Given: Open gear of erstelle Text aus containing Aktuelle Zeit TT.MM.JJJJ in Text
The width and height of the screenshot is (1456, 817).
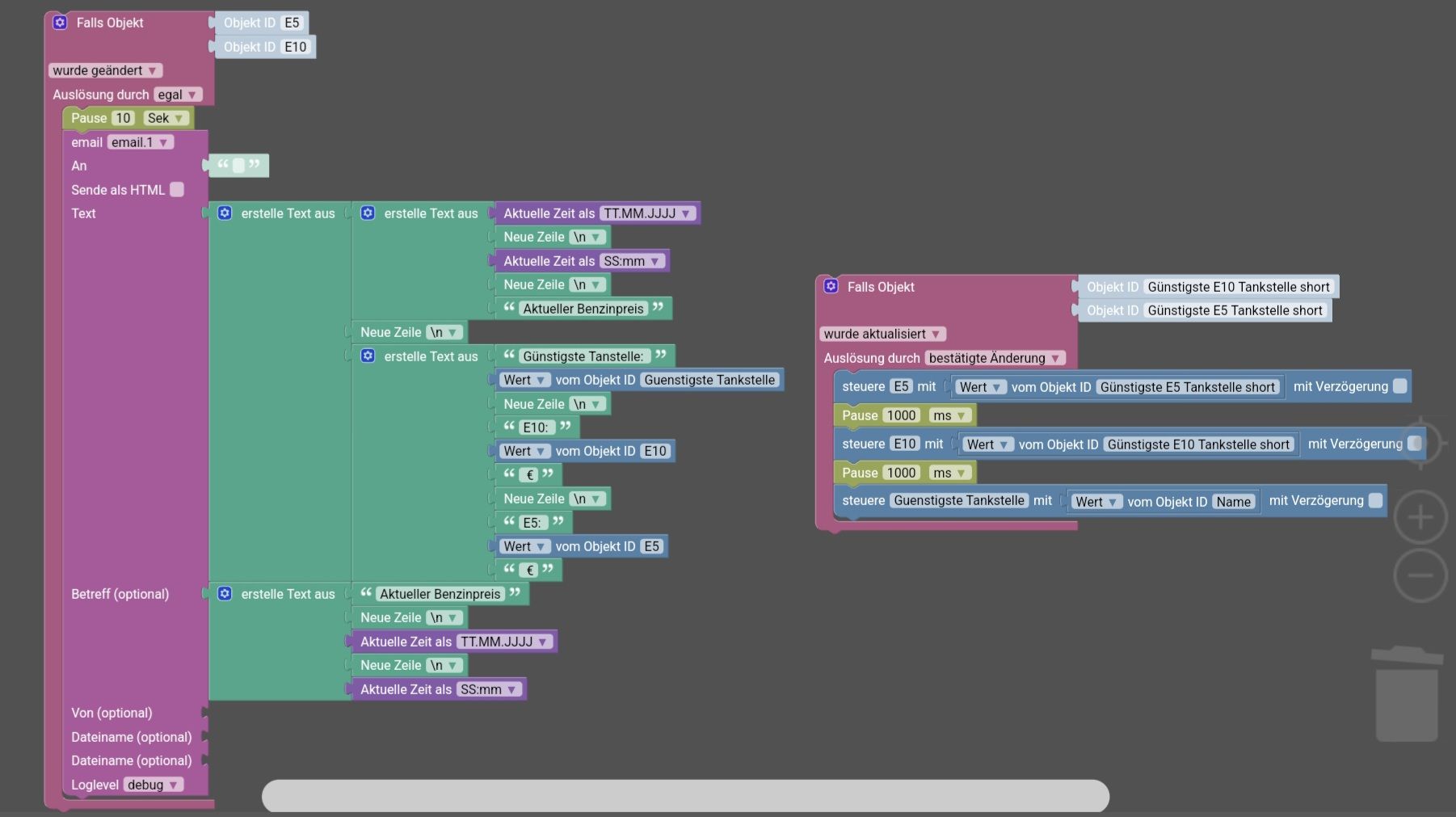Looking at the screenshot, I should [368, 213].
